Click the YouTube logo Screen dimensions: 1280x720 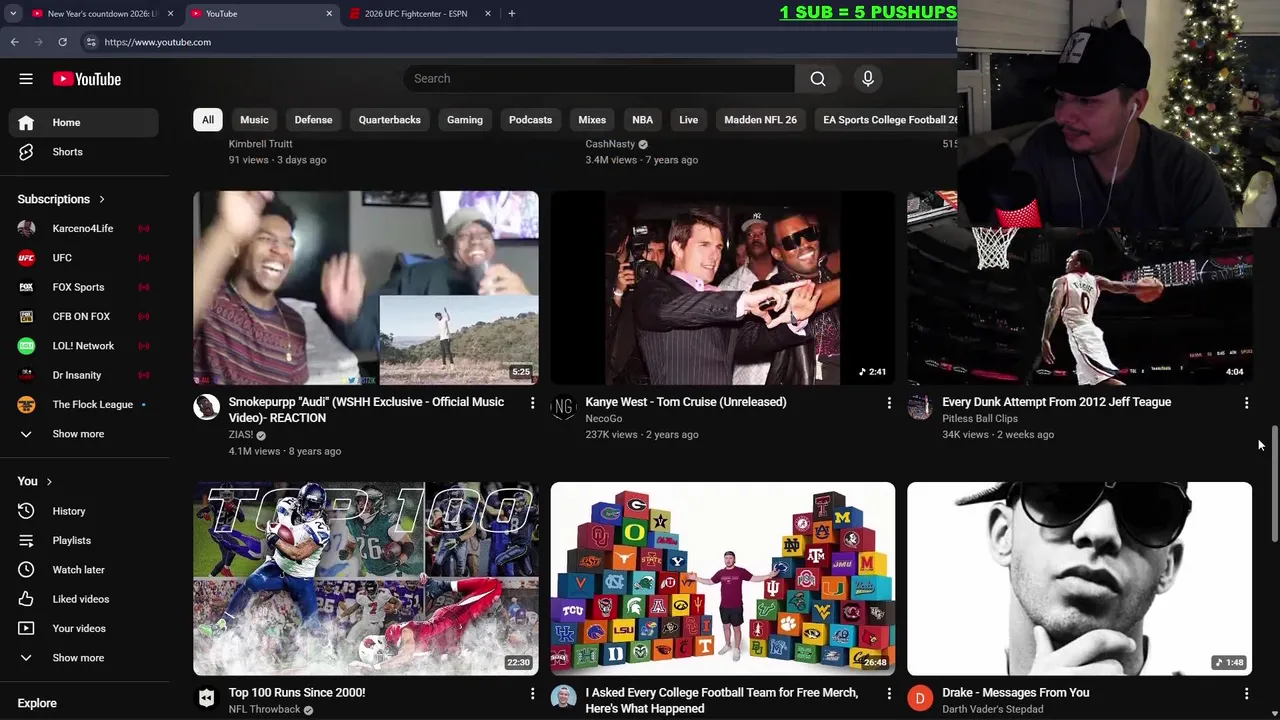click(87, 79)
